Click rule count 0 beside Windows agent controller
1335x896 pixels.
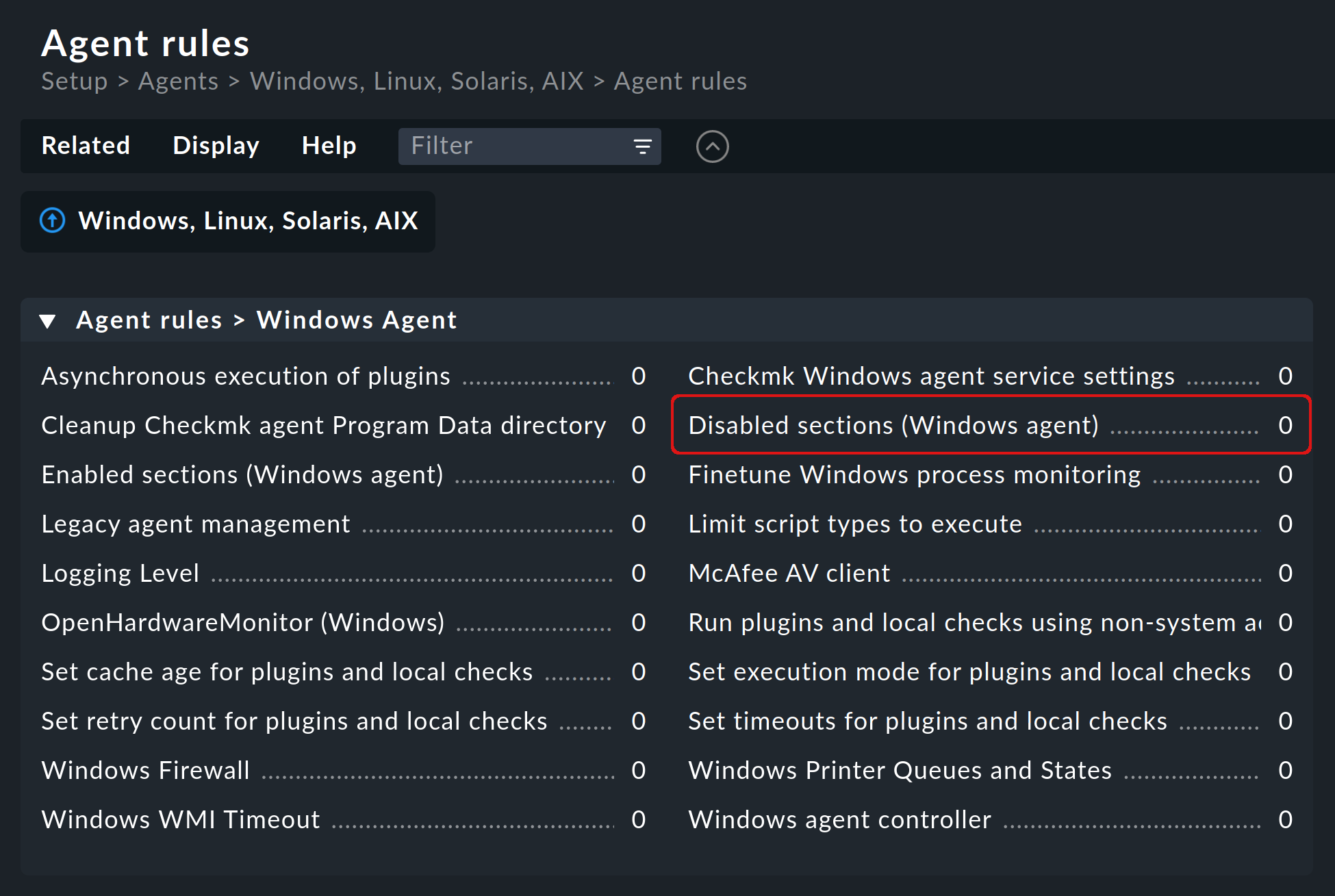click(x=1286, y=820)
